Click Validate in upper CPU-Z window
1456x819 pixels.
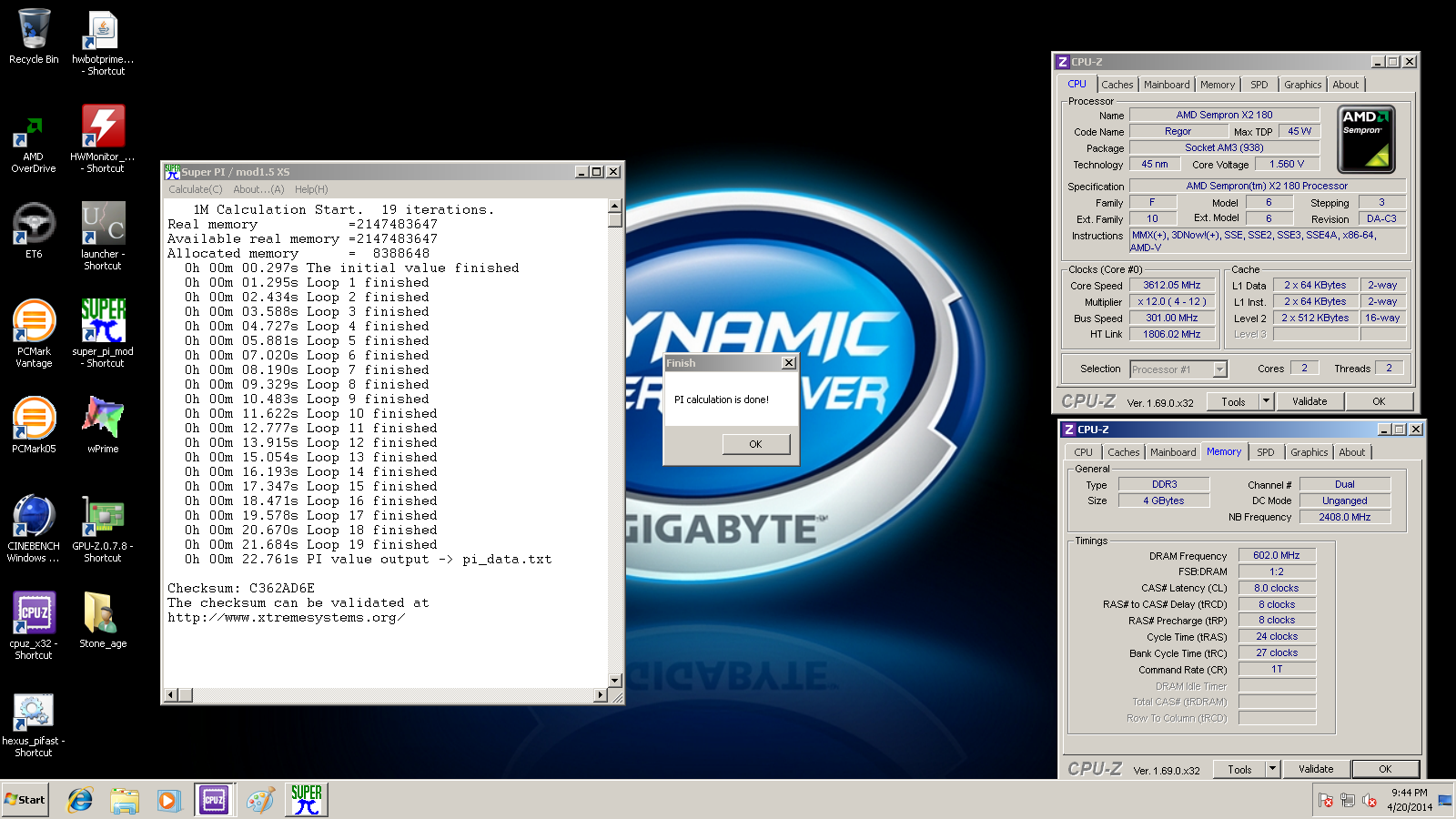click(1309, 401)
